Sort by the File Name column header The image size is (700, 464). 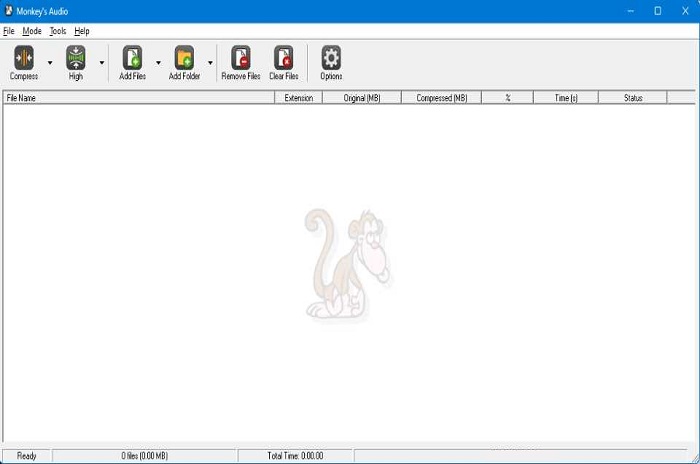tap(138, 98)
